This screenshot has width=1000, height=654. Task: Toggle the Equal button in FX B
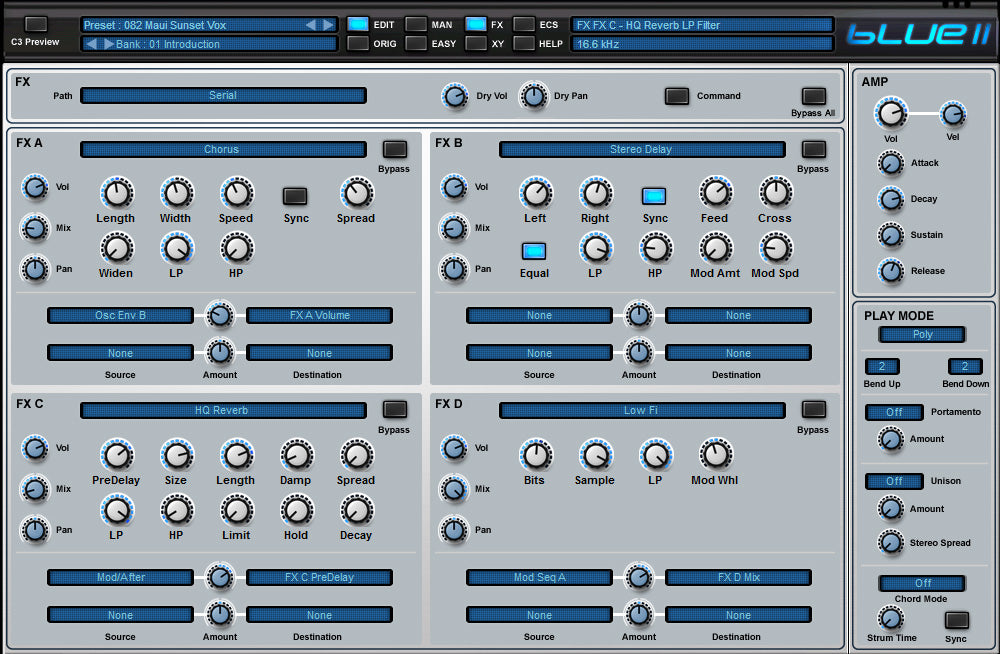pyautogui.click(x=534, y=251)
